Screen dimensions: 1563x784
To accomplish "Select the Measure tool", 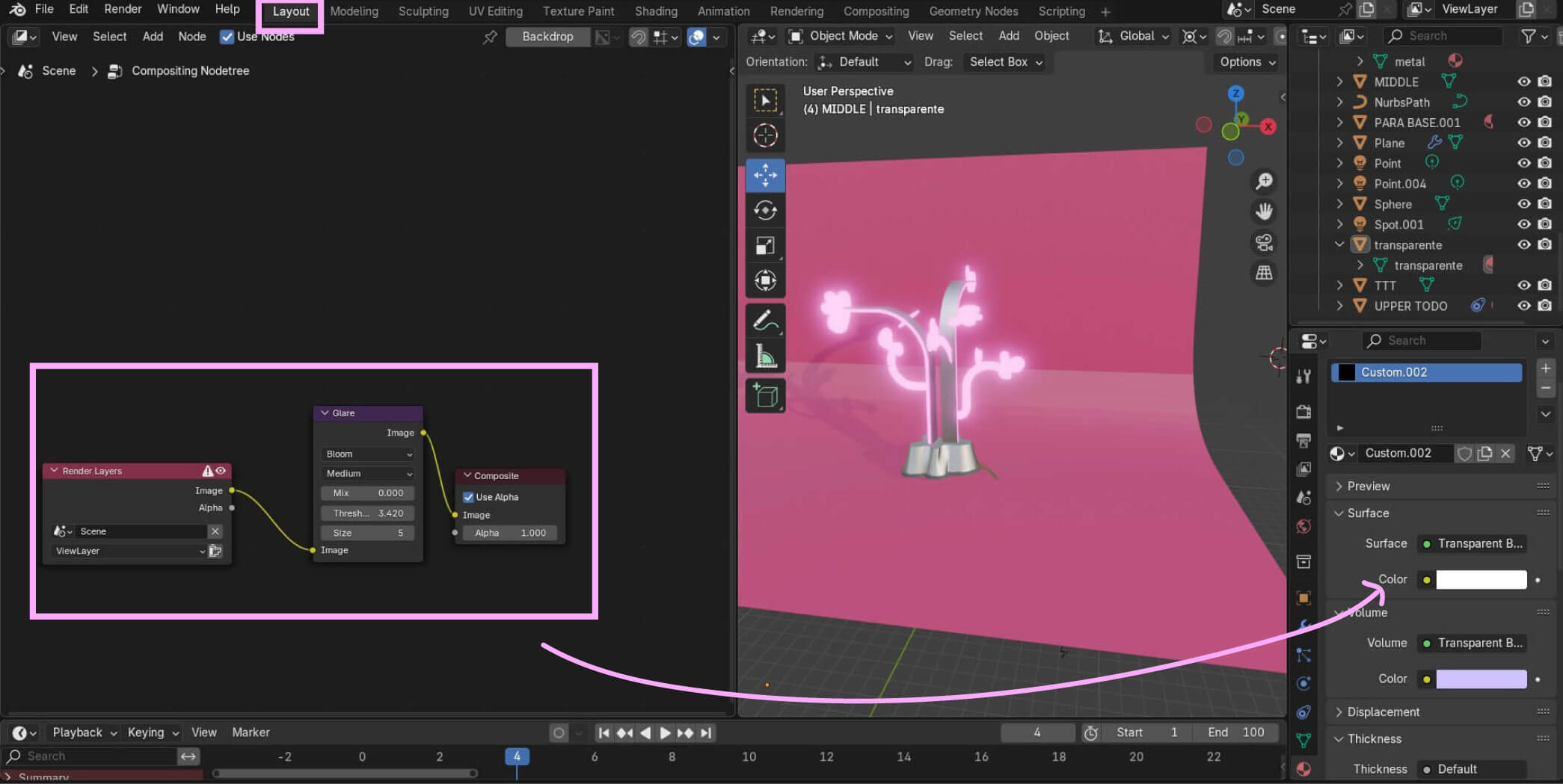I will coord(765,356).
